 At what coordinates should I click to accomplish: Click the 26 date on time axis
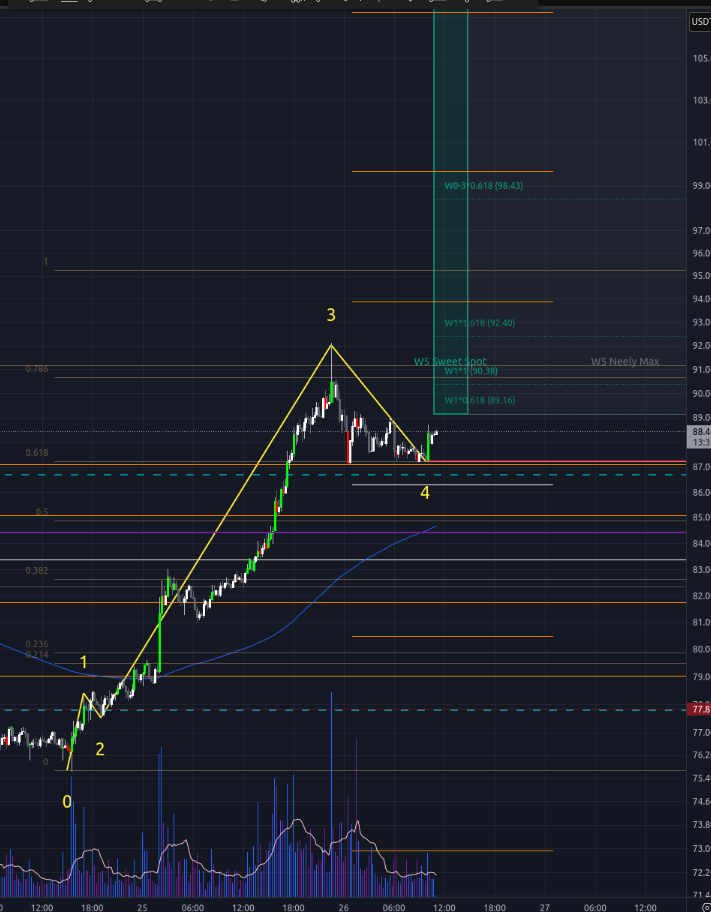(343, 908)
